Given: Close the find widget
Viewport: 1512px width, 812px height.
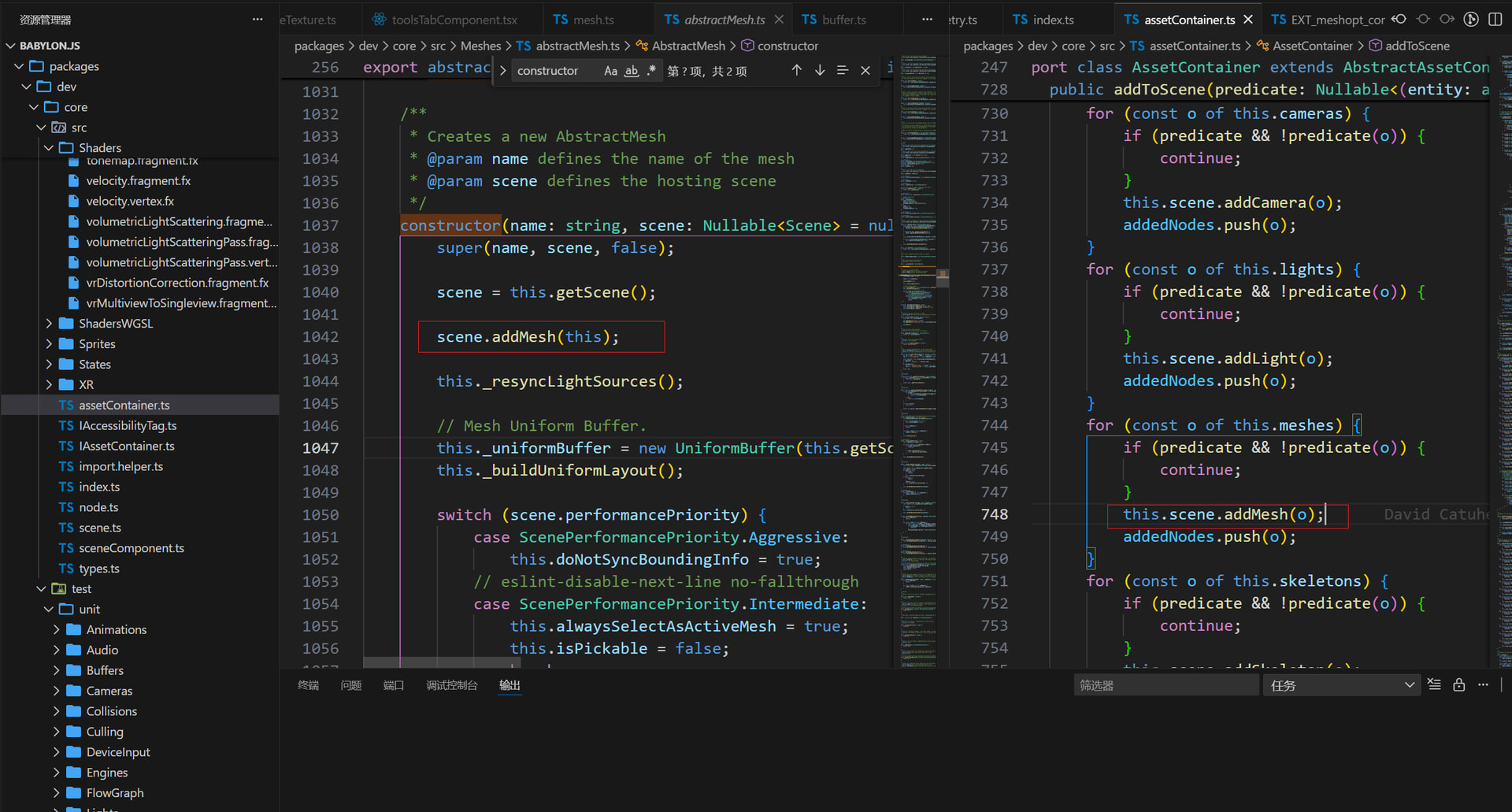Looking at the screenshot, I should (865, 71).
